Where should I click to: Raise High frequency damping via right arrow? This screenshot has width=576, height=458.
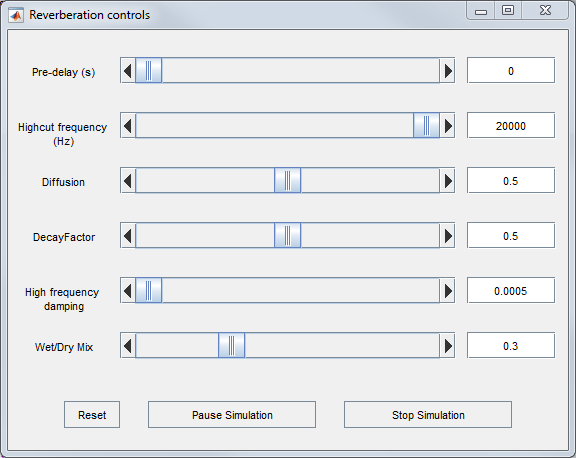coord(447,291)
